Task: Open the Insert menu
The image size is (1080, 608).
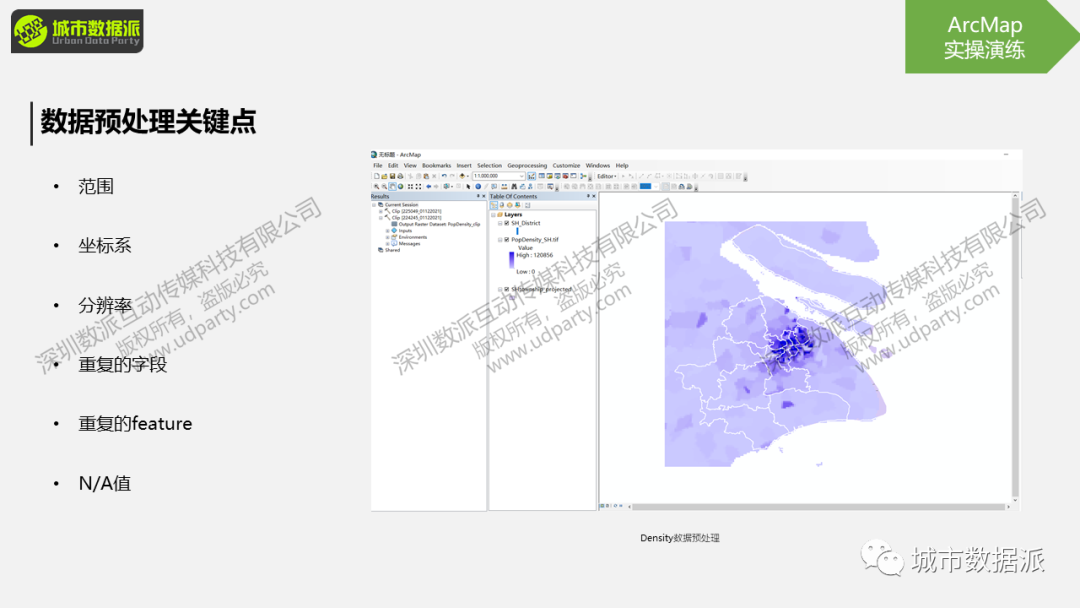Action: point(464,165)
